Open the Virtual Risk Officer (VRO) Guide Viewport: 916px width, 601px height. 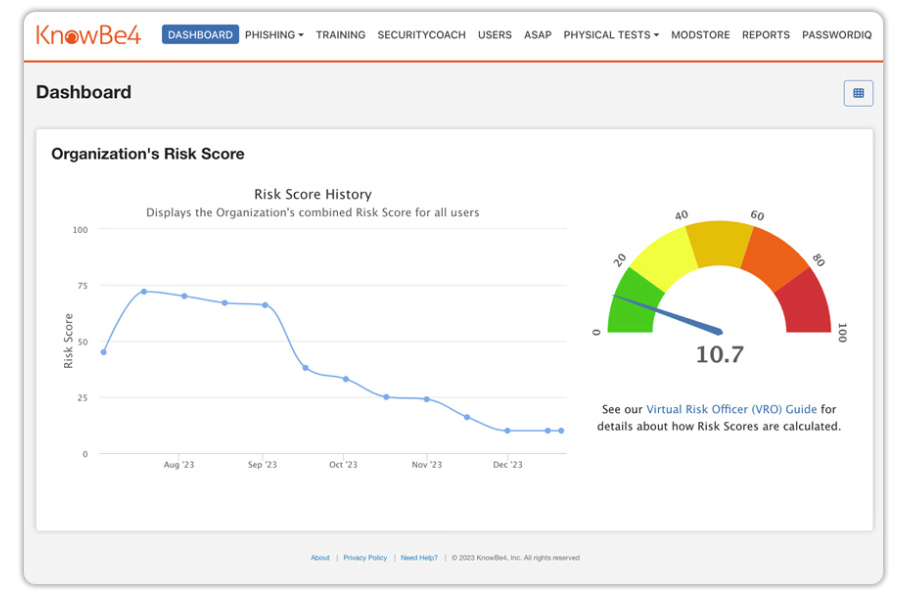(732, 409)
